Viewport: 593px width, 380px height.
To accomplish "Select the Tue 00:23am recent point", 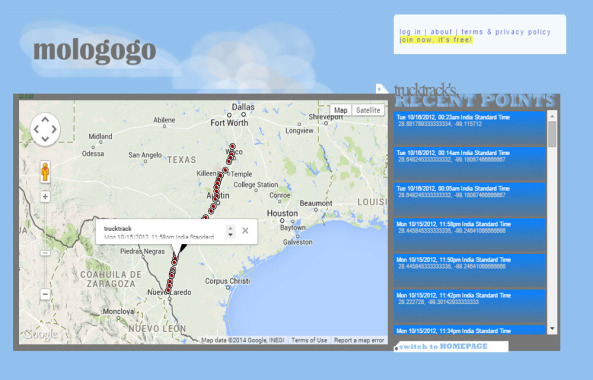I will click(x=469, y=128).
